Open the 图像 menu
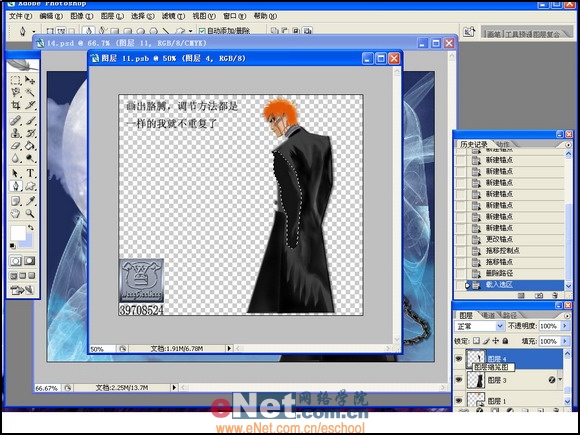The image size is (580, 435). (x=81, y=16)
